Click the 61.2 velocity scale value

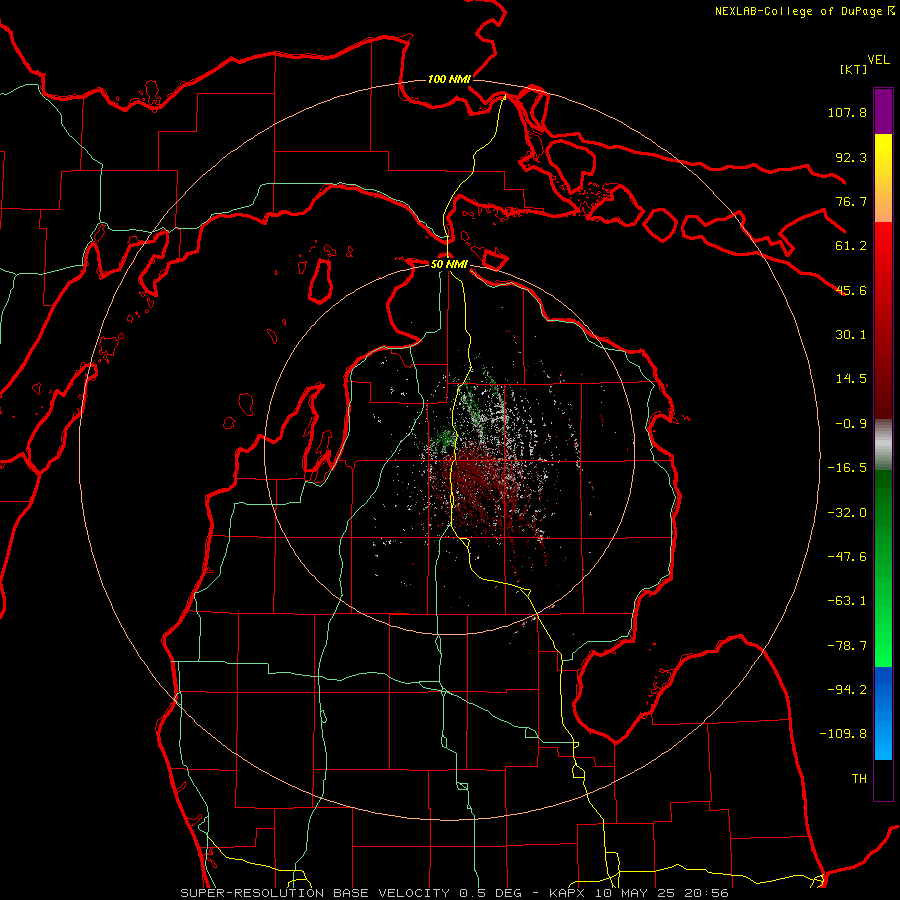click(x=851, y=246)
